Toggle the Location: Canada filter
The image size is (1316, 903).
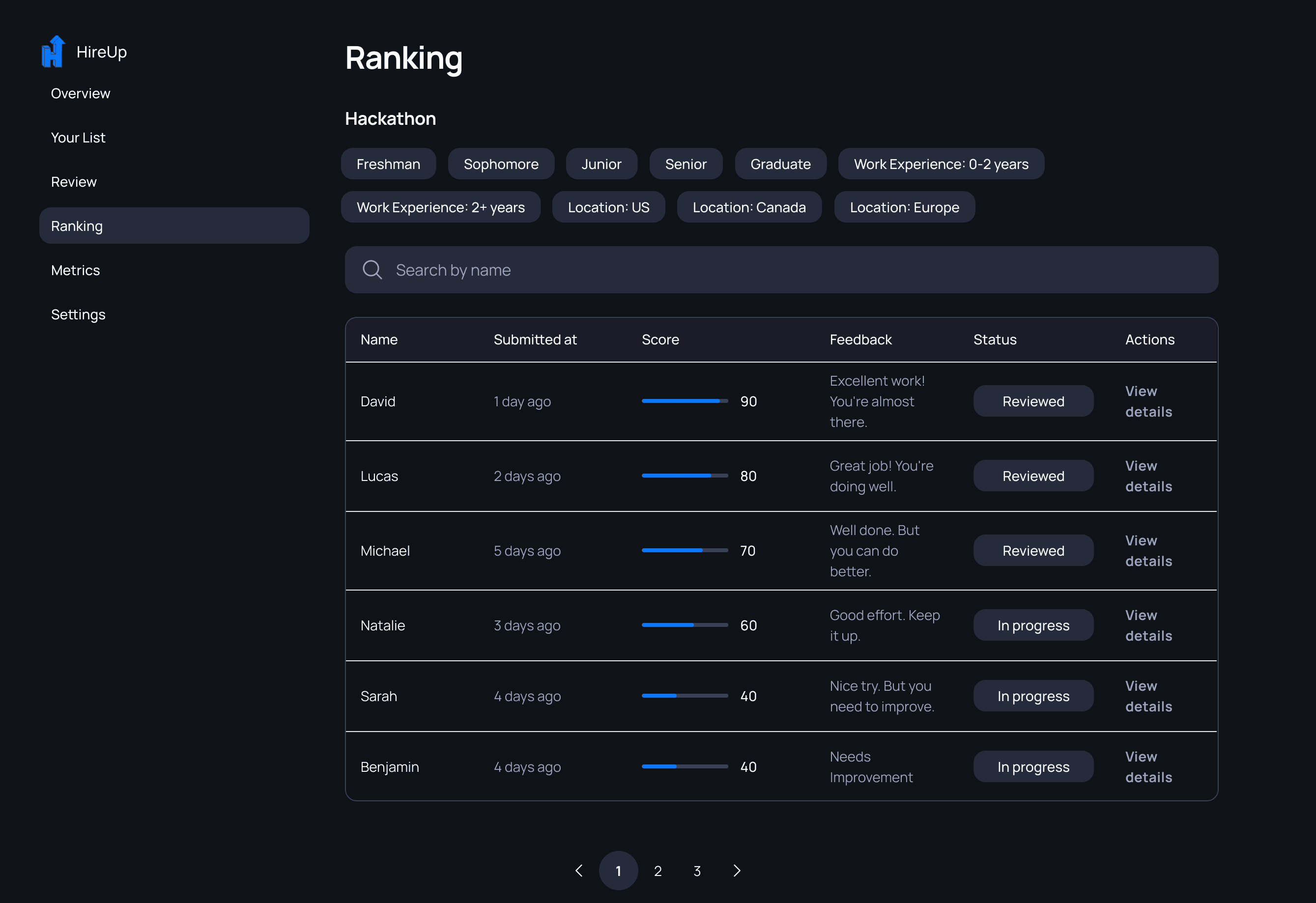click(x=748, y=207)
